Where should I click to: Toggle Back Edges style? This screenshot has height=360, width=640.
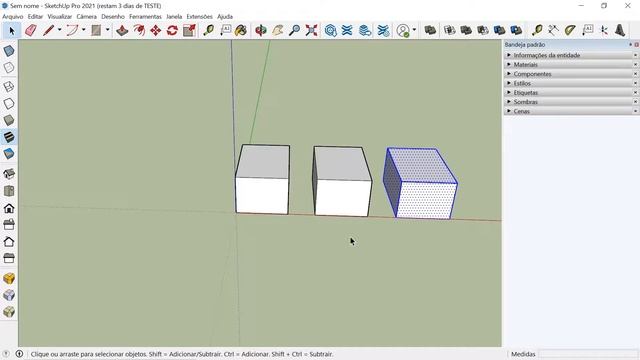[9, 67]
